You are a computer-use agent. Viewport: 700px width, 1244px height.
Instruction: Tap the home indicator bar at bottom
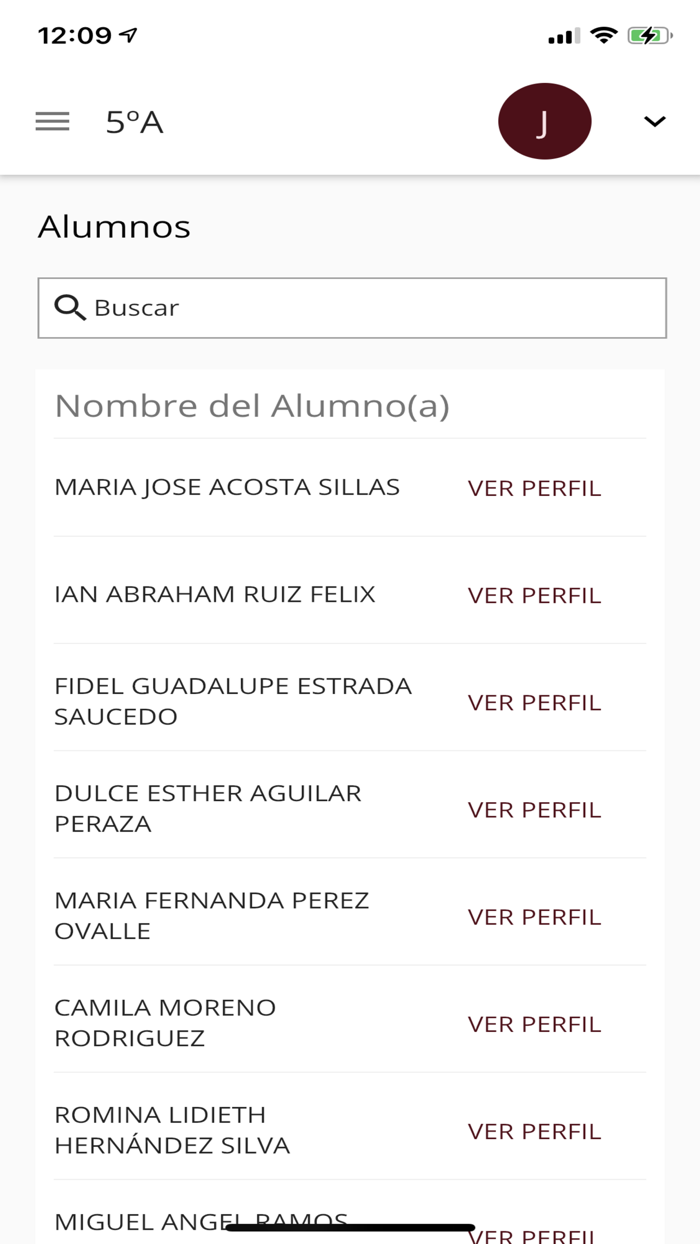(x=350, y=1225)
